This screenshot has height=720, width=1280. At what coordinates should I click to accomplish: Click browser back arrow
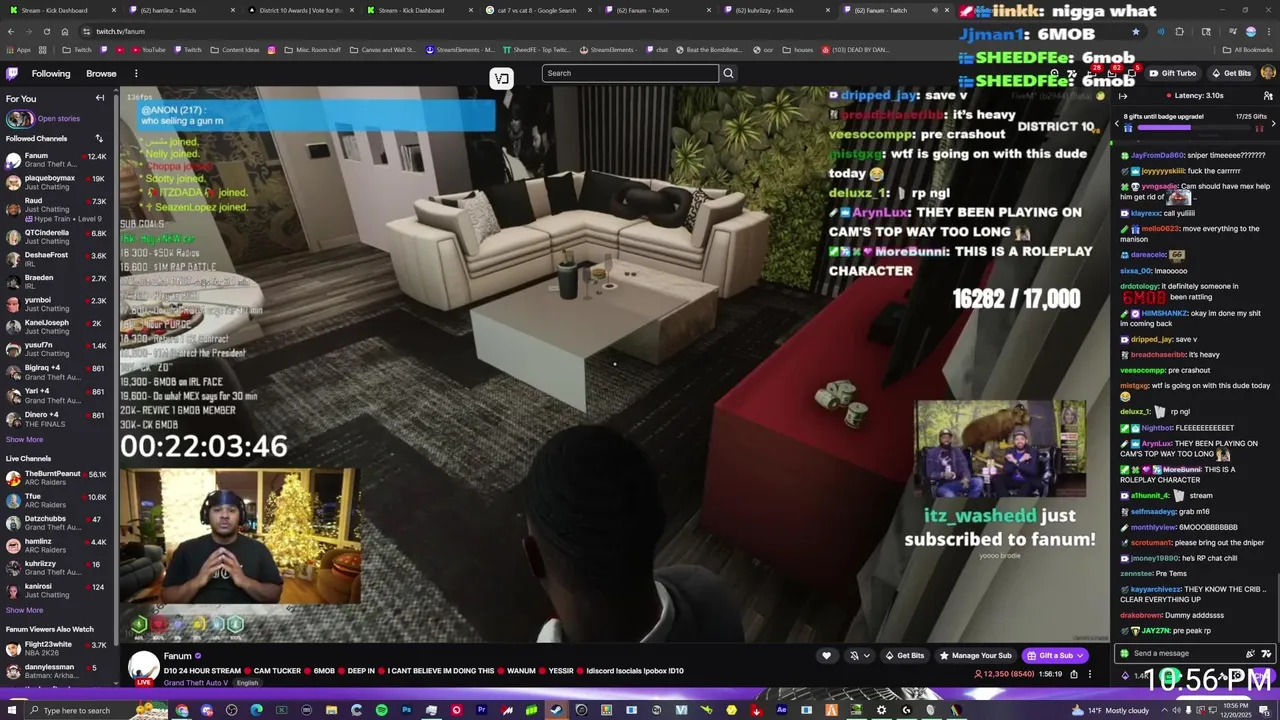(11, 31)
